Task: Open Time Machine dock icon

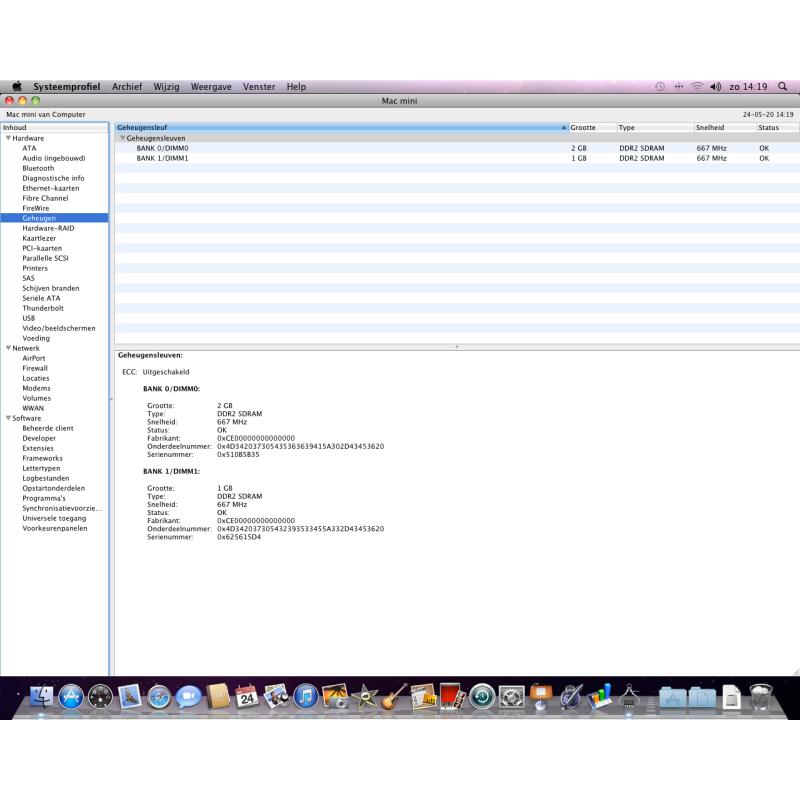Action: (x=482, y=697)
